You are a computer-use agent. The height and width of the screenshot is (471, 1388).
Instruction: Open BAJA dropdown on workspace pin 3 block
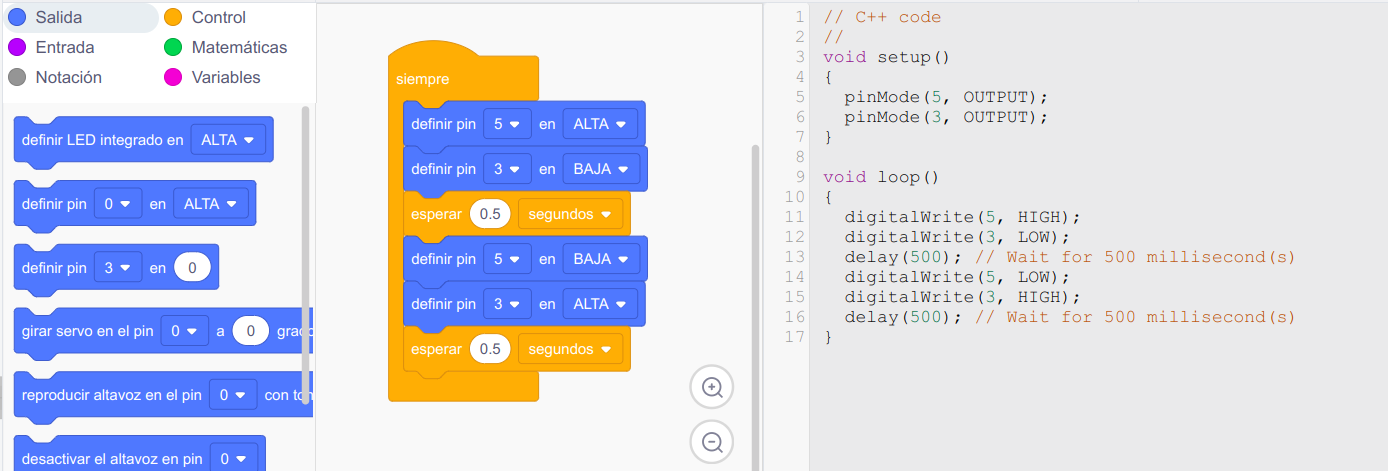pyautogui.click(x=601, y=169)
